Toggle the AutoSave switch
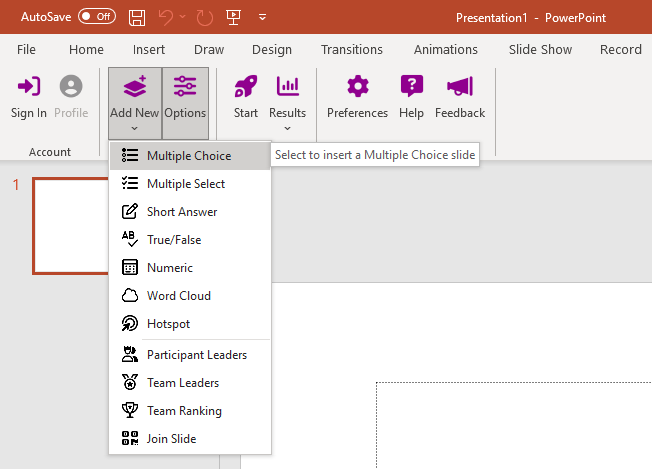The image size is (652, 469). click(x=97, y=17)
